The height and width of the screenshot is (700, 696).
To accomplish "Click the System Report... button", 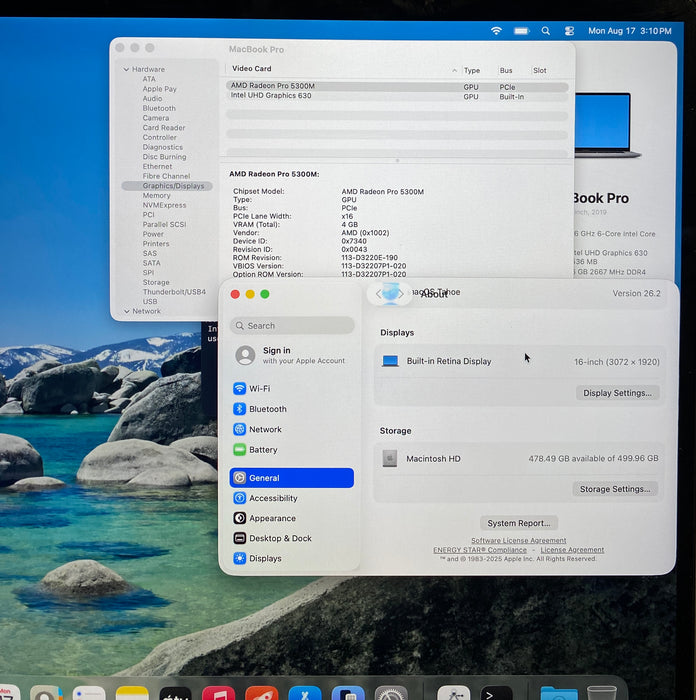I will 518,523.
